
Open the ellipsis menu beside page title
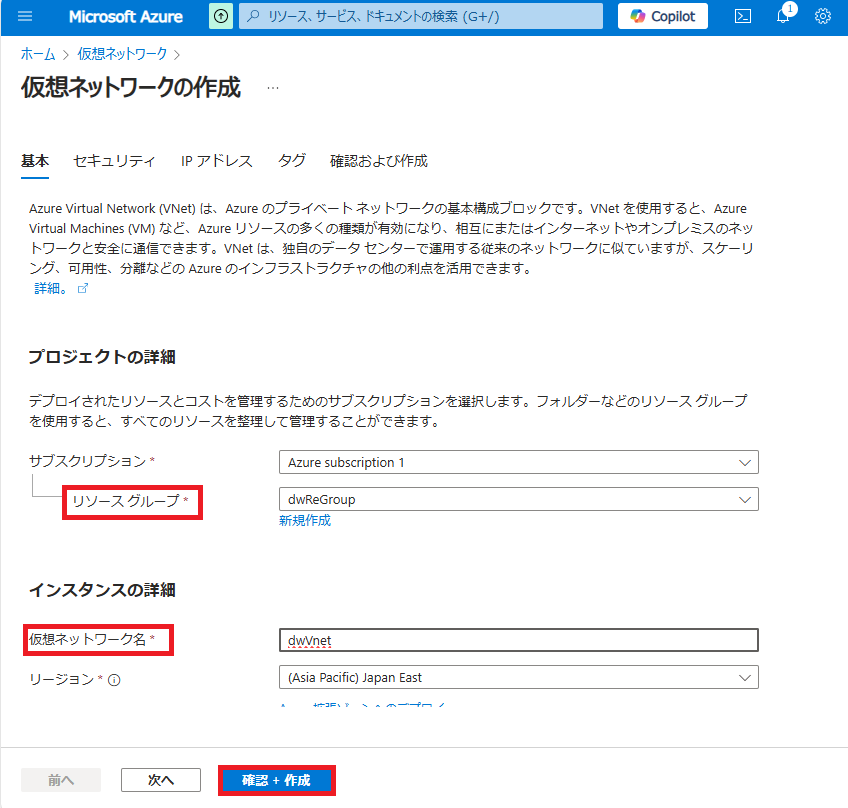[273, 88]
